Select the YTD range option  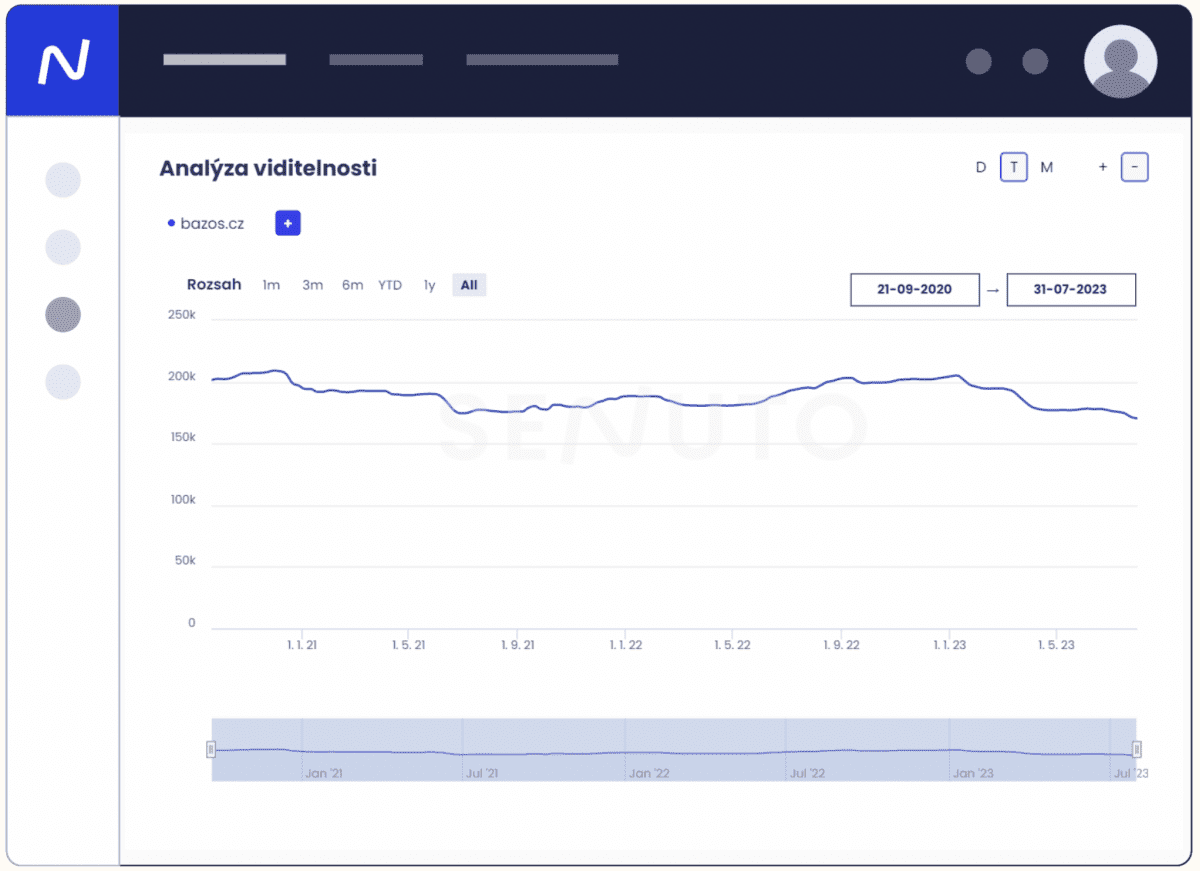click(x=390, y=285)
